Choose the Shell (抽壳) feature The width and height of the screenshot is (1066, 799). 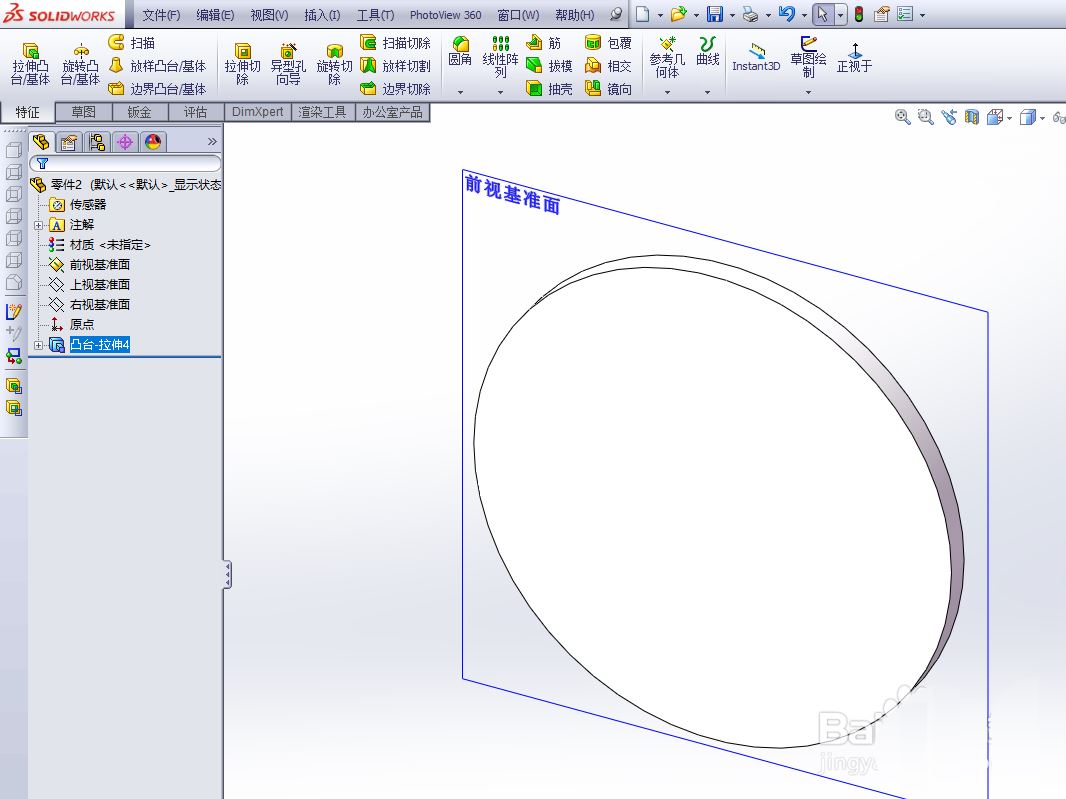pyautogui.click(x=549, y=88)
